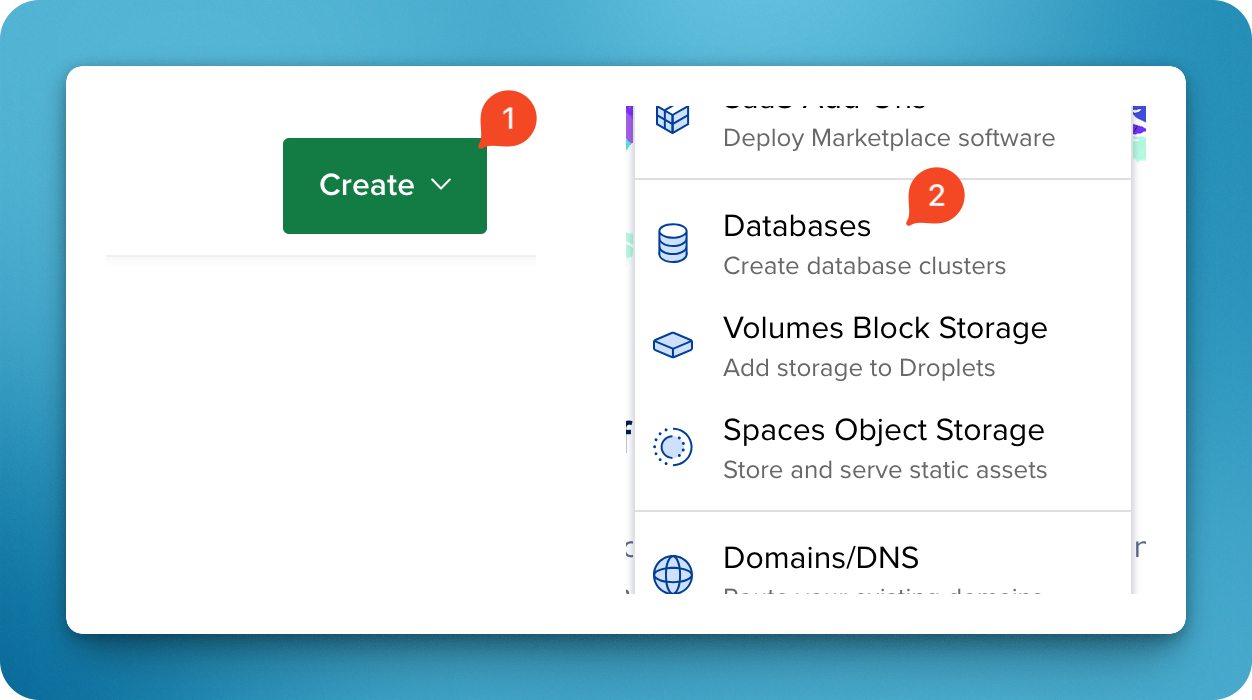The width and height of the screenshot is (1252, 700).
Task: Click the Volumes Block Storage disk icon
Action: [x=672, y=345]
